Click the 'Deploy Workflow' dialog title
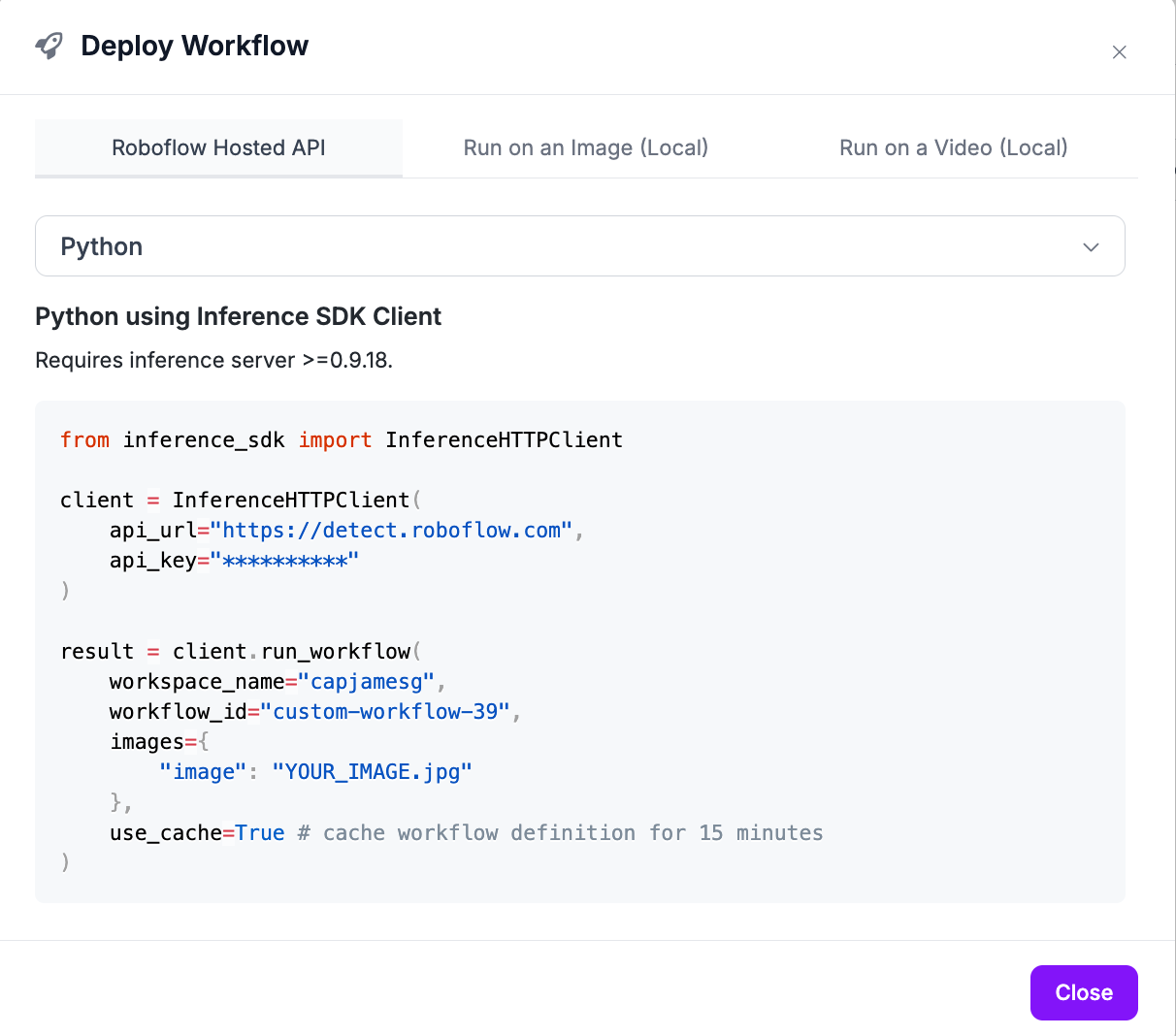This screenshot has height=1036, width=1176. tap(194, 46)
